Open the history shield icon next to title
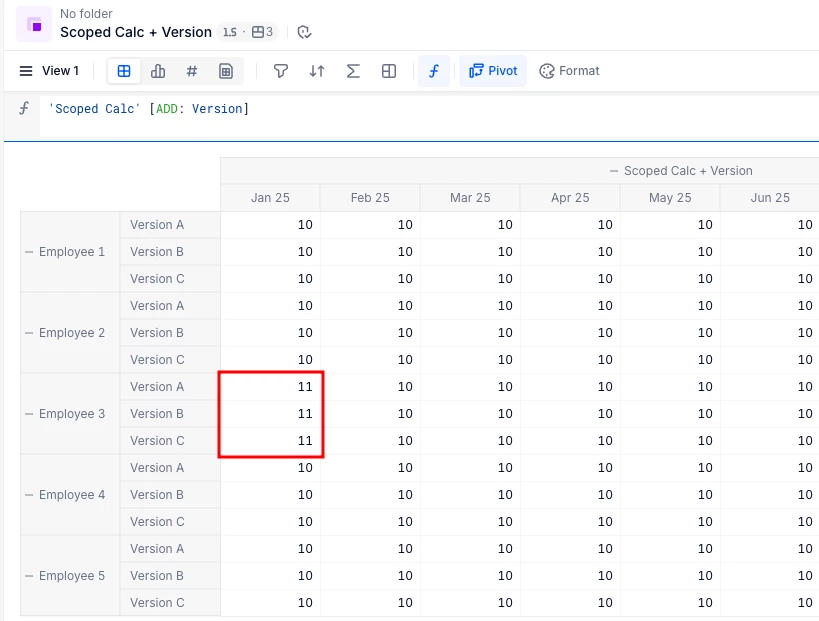This screenshot has height=621, width=819. click(x=304, y=32)
